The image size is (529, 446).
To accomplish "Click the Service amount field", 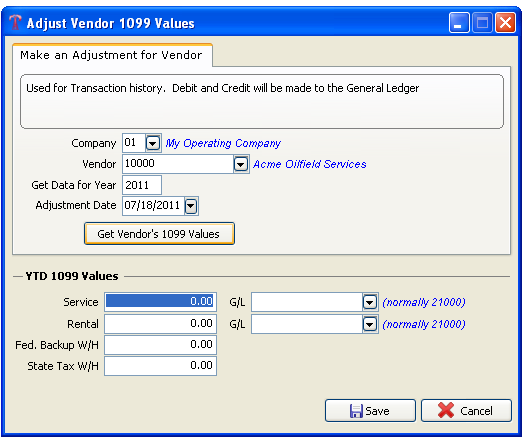I will pyautogui.click(x=161, y=301).
